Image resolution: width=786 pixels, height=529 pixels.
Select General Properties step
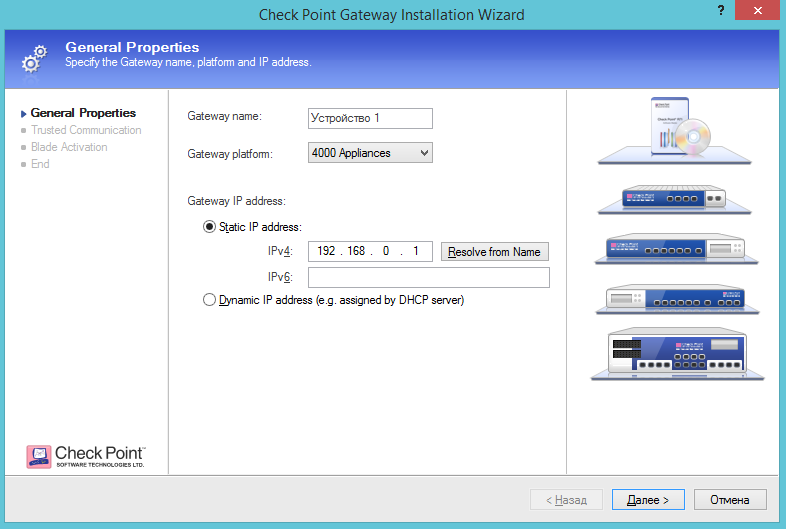click(83, 113)
